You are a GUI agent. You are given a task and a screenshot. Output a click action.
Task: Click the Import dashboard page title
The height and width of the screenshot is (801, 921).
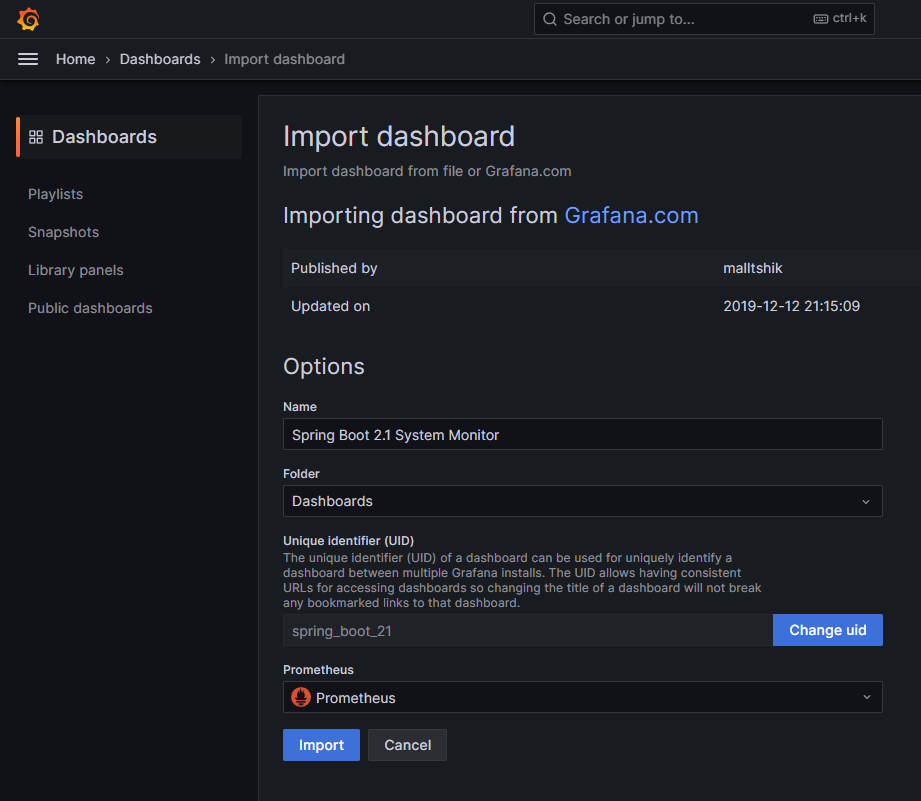tap(399, 137)
